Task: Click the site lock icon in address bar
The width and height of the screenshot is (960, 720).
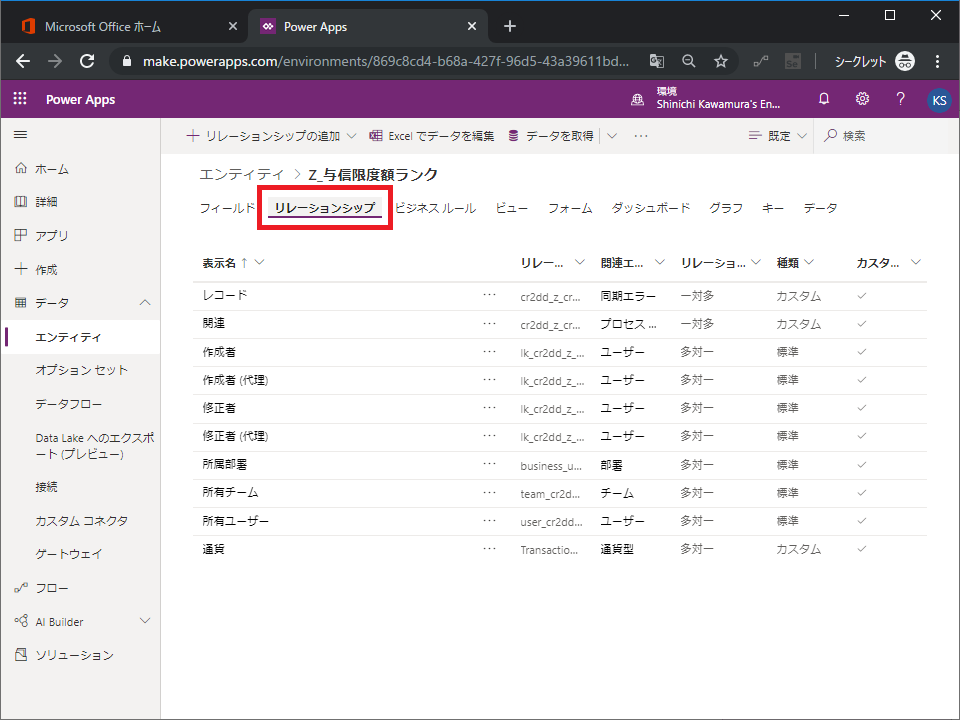Action: [x=127, y=61]
